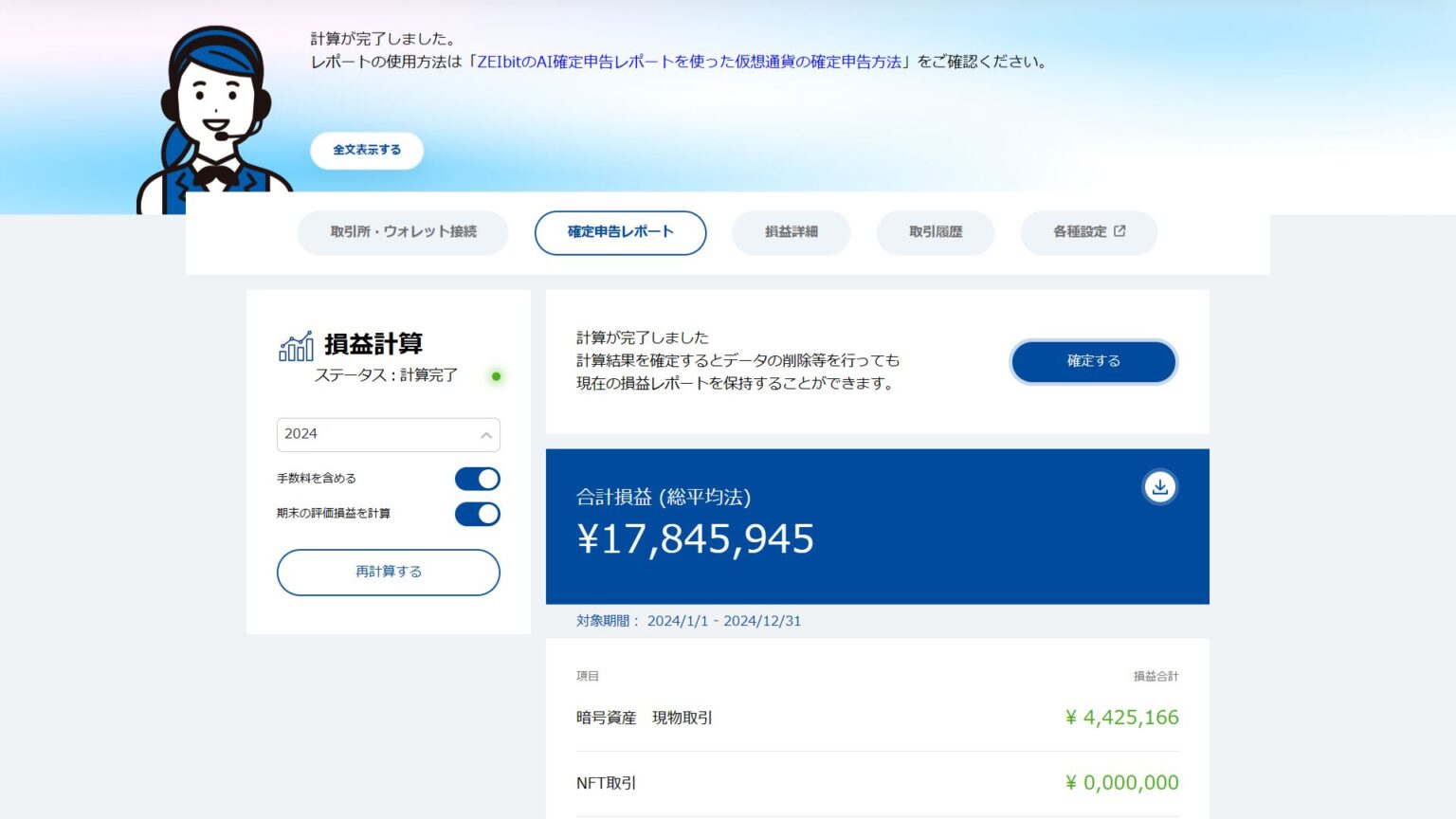Collapse the year selector using its chevron
1456x819 pixels.
tap(485, 434)
